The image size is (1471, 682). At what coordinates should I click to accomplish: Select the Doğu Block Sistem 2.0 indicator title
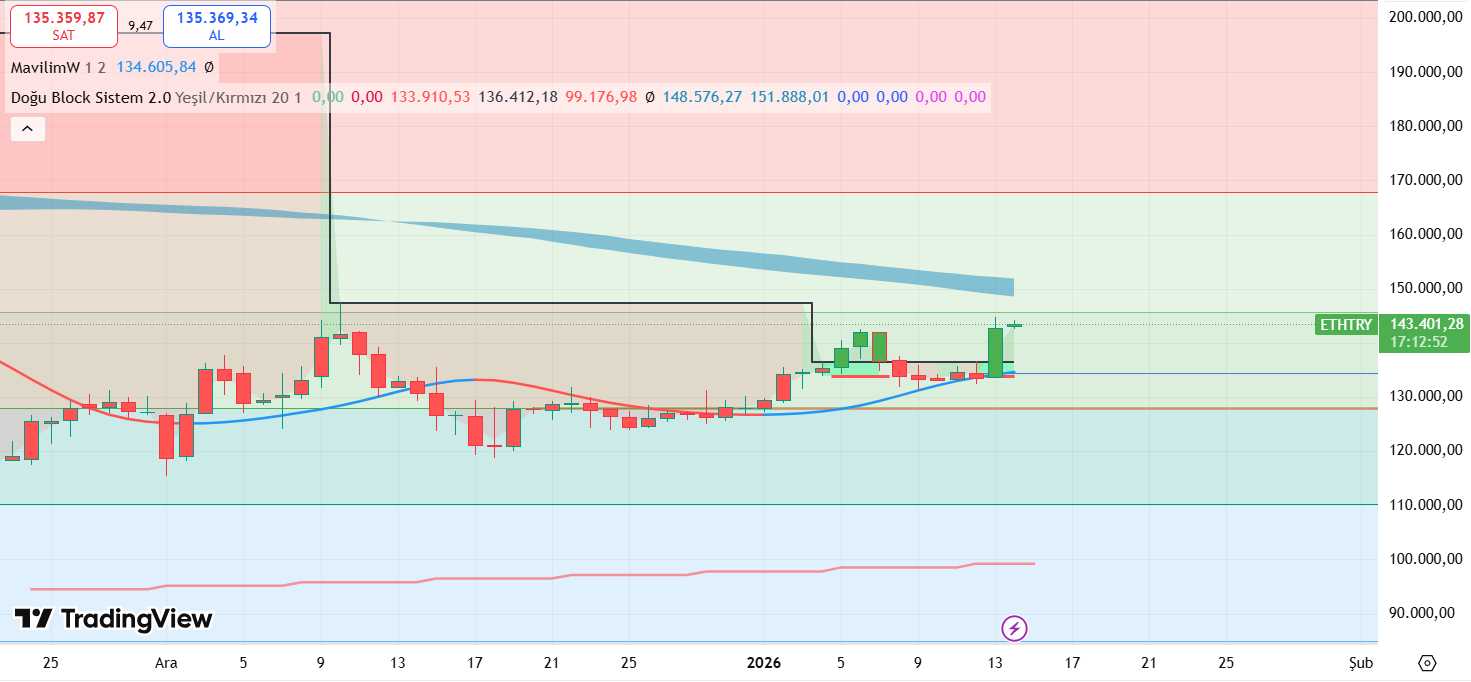click(90, 97)
